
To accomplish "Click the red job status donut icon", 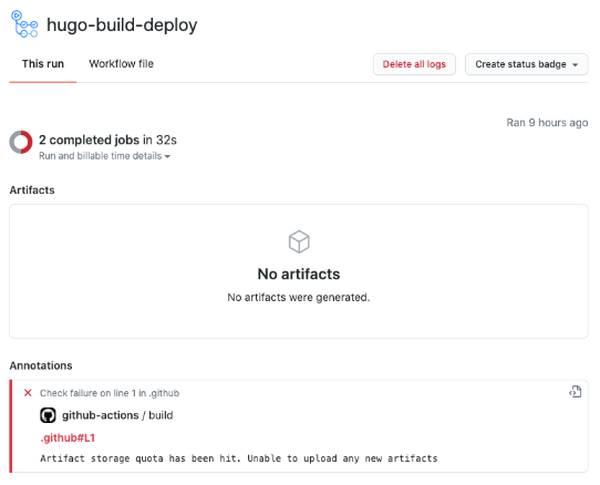I will point(21,143).
